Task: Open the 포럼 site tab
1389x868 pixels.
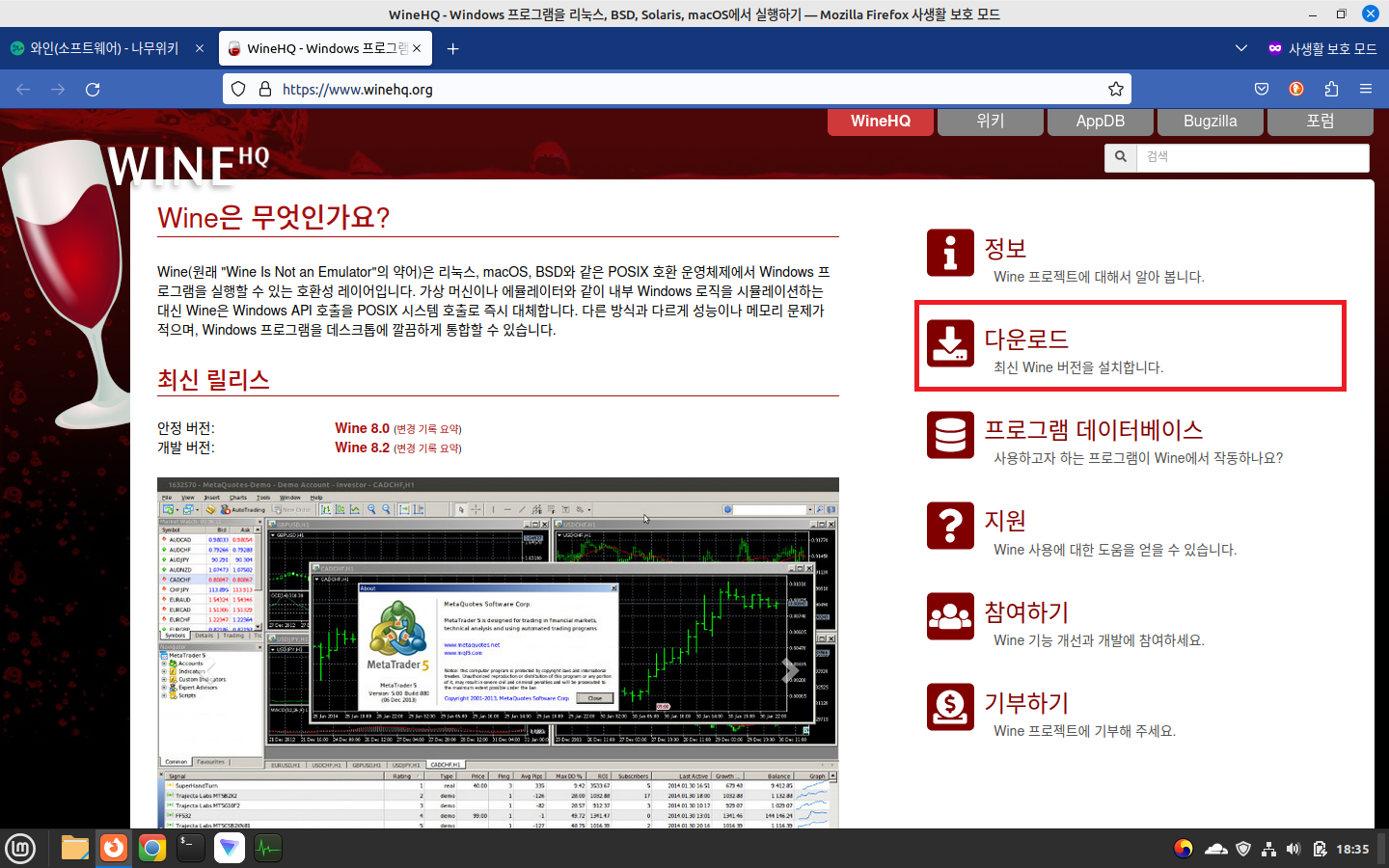Action: point(1321,122)
